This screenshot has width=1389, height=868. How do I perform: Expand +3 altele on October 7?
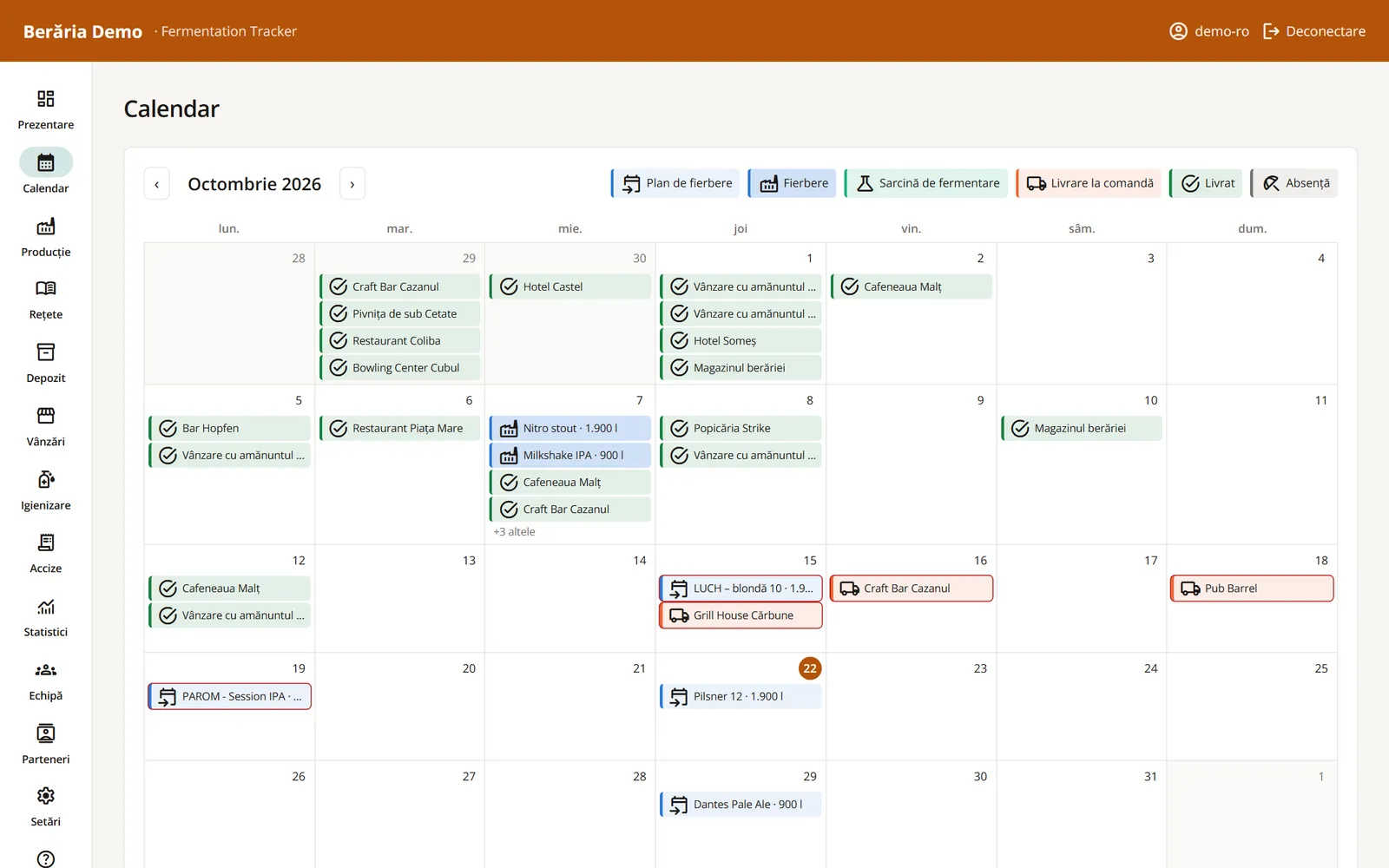click(x=515, y=532)
